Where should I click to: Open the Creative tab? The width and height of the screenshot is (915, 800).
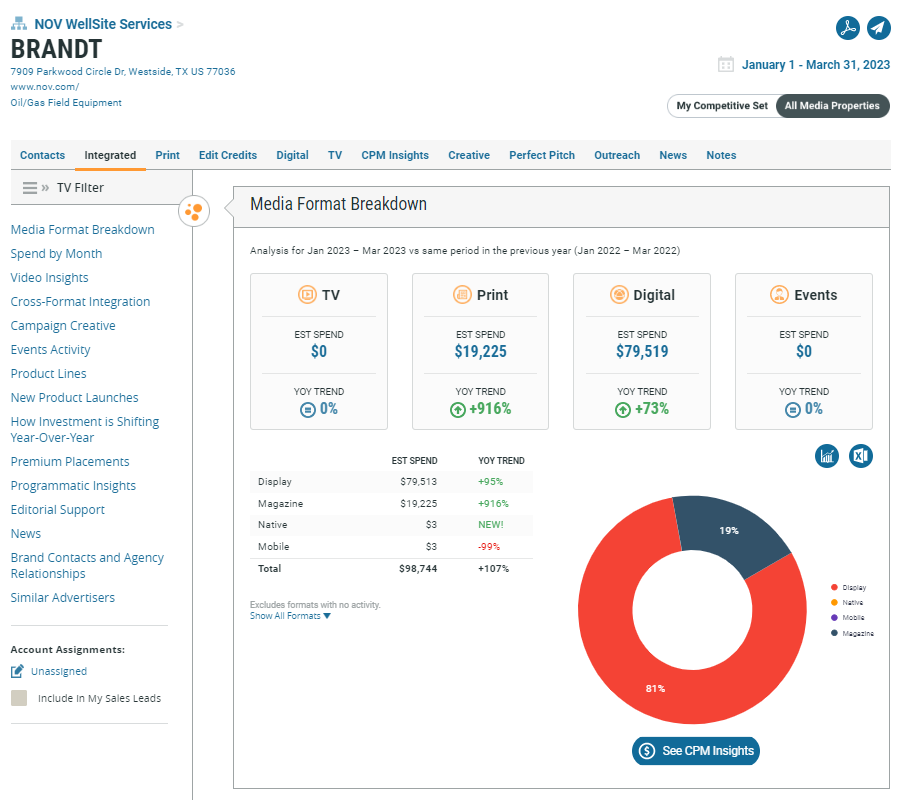(469, 155)
